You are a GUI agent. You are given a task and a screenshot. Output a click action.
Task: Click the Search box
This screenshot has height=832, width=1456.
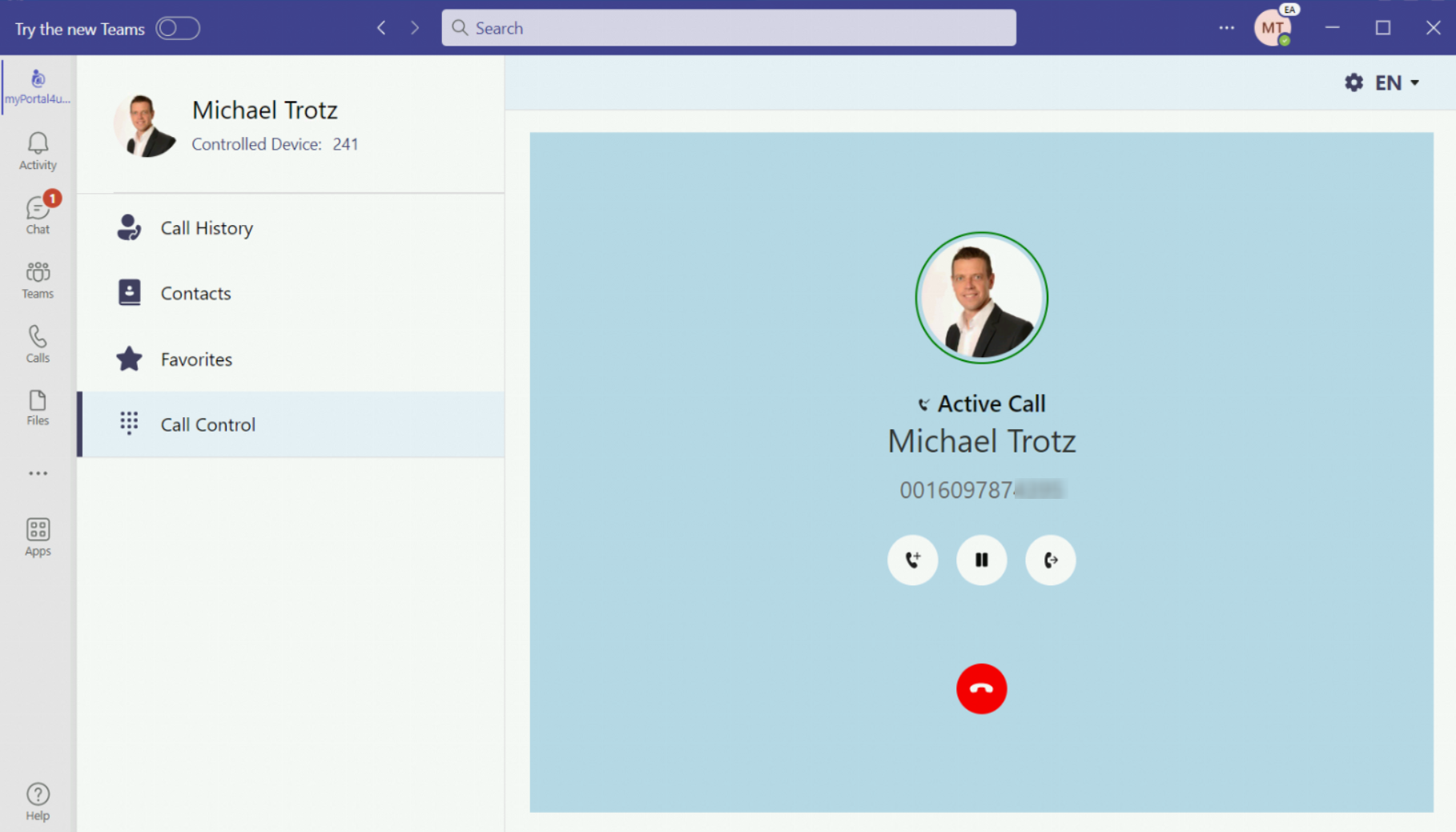[729, 28]
